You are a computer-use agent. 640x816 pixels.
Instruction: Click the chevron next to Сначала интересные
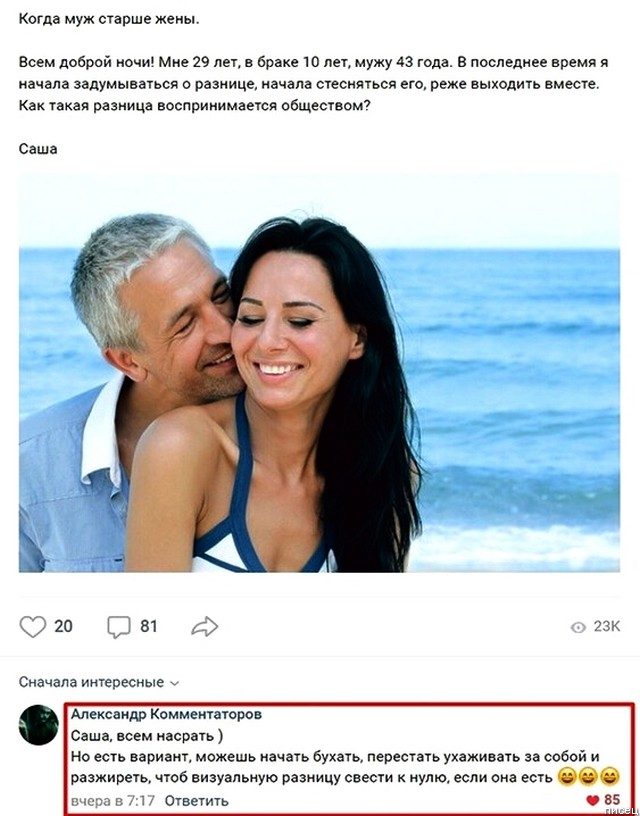[x=175, y=683]
